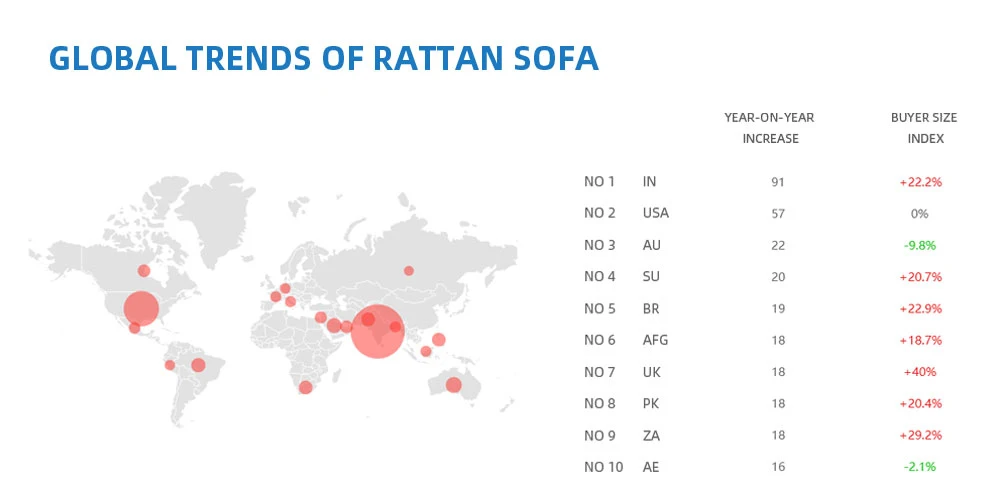This screenshot has height=494, width=1000.
Task: Click the bubble over Mexico
Action: [135, 328]
